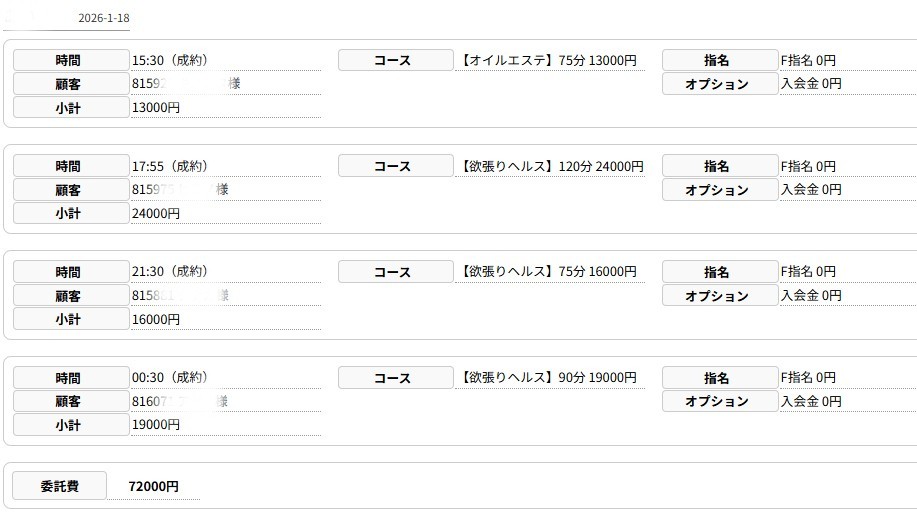Image resolution: width=917 pixels, height=525 pixels.
Task: Select 【欲張りヘルス】75分 16000円 course text
Action: (549, 272)
